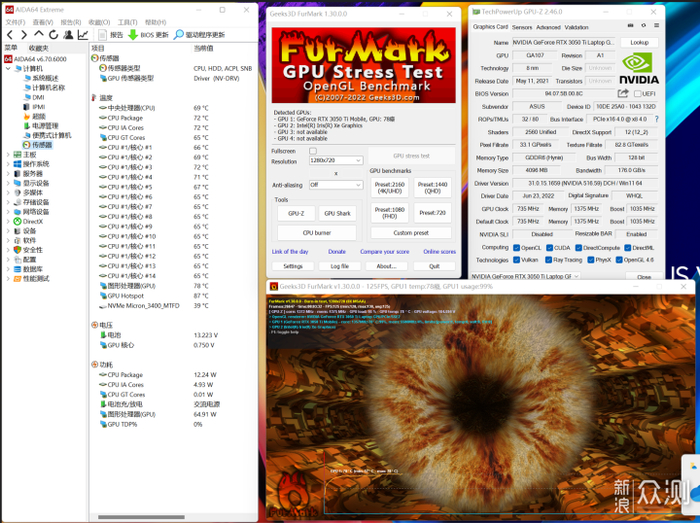Screen dimensions: 700x523
Task: Take GPU-Z screenshot with camera icon
Action: point(630,26)
